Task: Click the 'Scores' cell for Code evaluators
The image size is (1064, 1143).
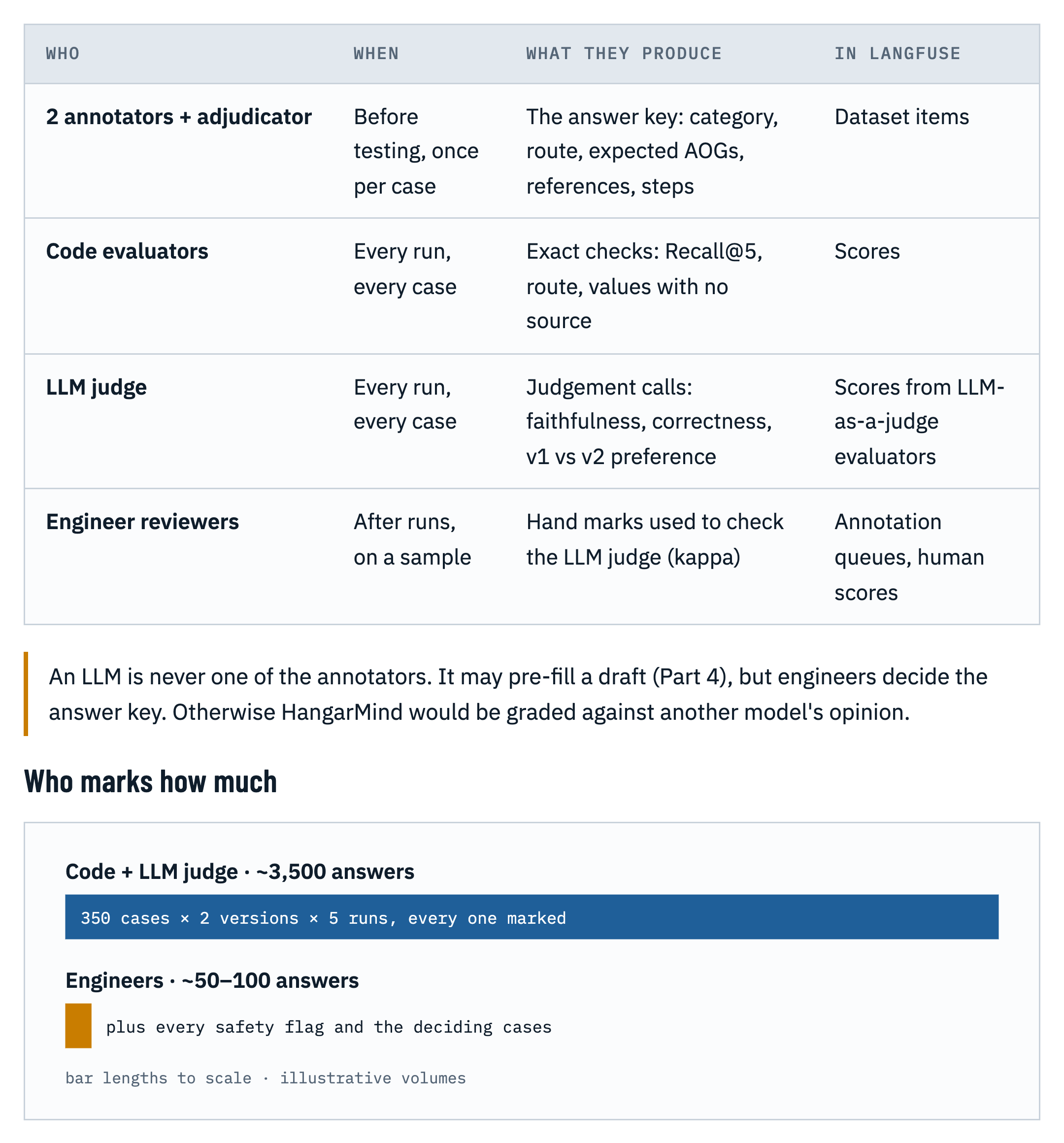Action: pos(867,251)
